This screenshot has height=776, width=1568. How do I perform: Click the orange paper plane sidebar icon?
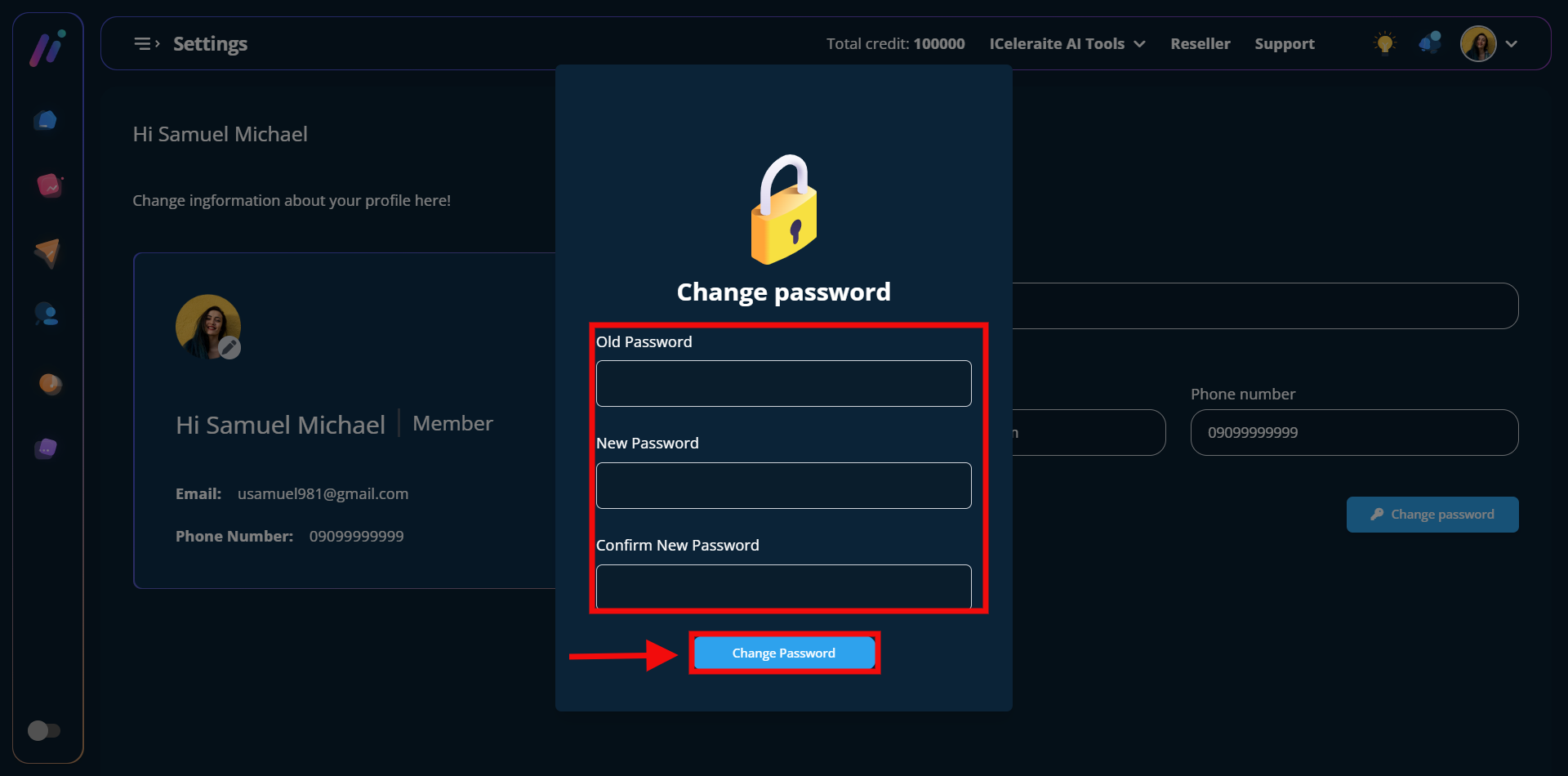click(x=47, y=253)
